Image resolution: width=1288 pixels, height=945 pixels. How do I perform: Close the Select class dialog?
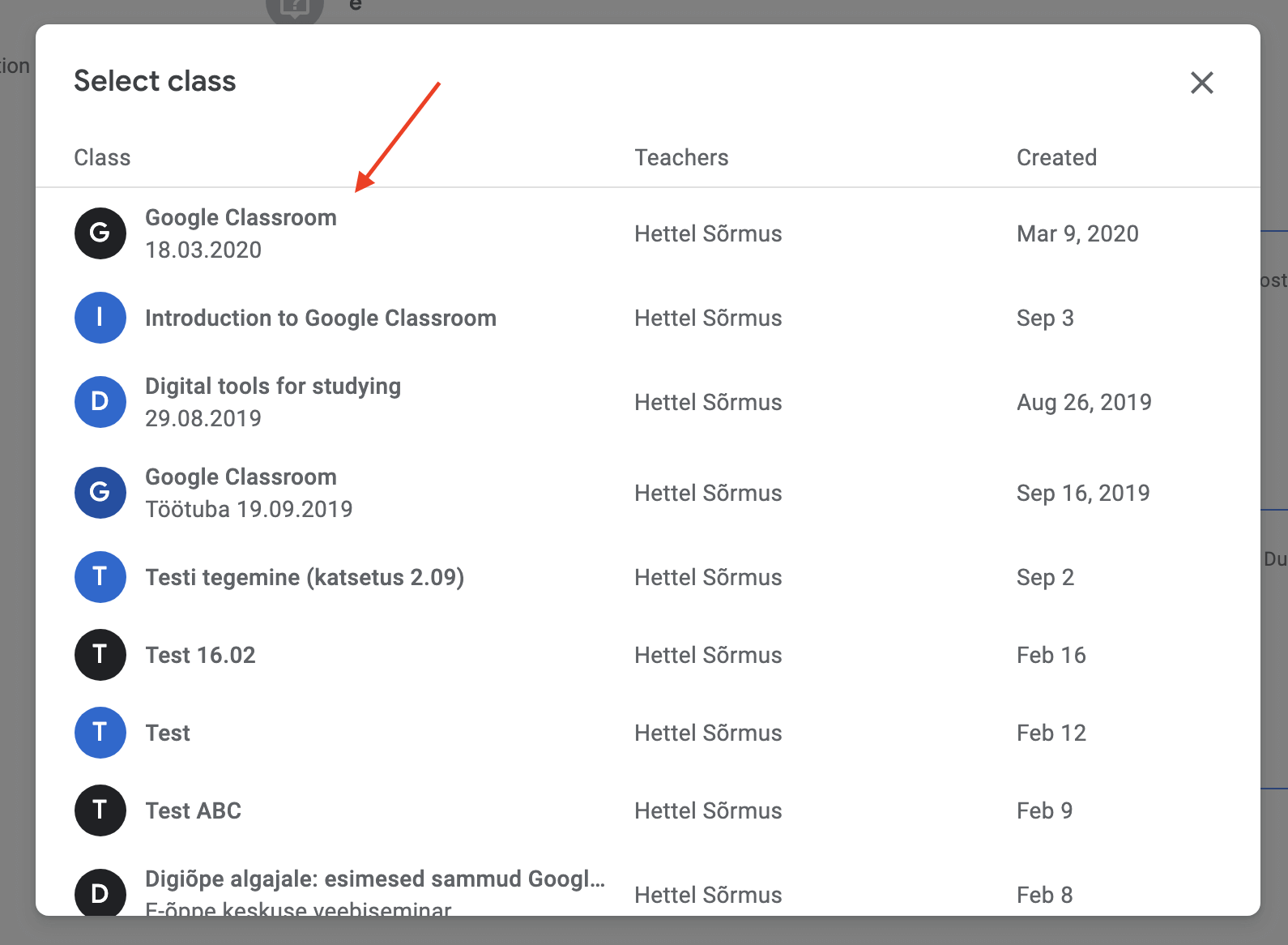click(x=1201, y=82)
